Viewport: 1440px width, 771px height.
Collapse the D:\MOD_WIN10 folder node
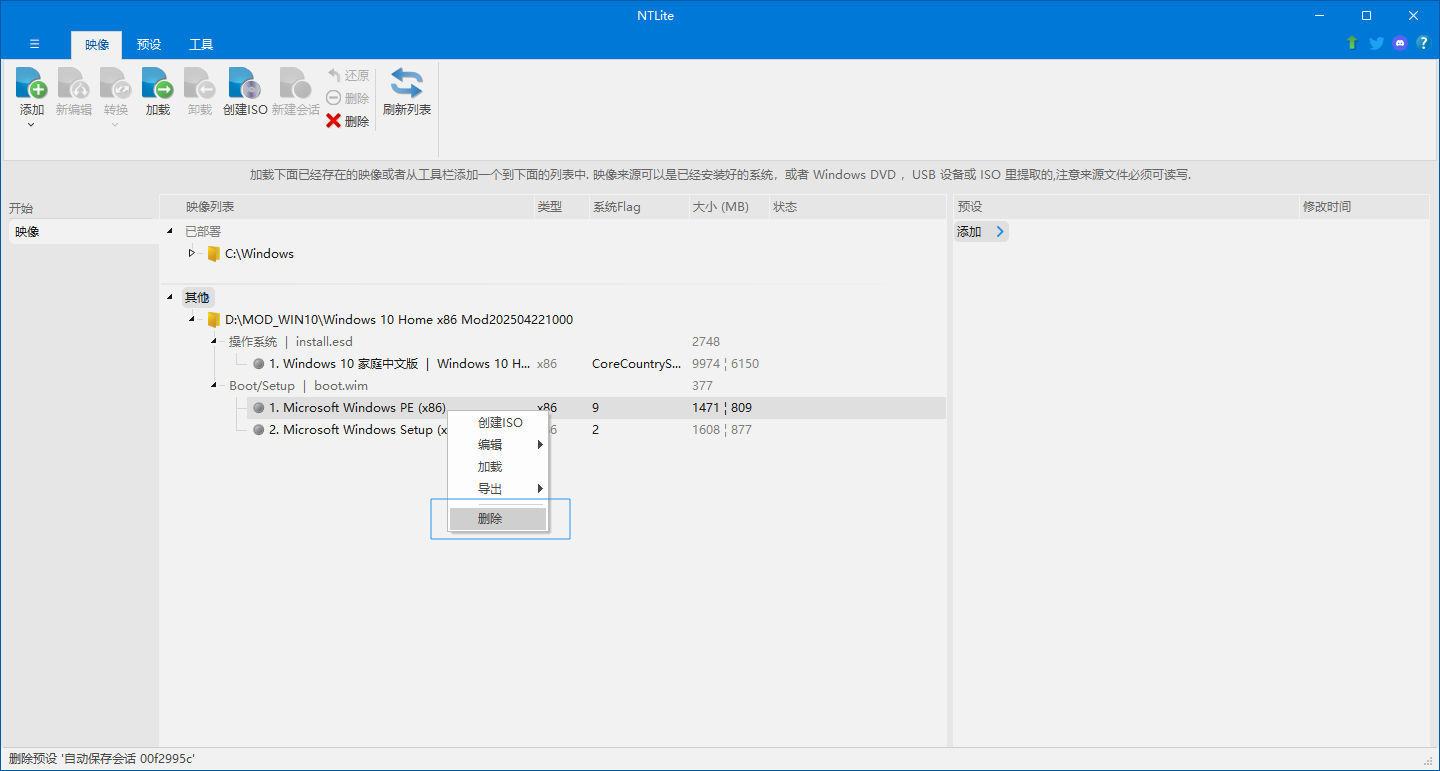click(191, 320)
